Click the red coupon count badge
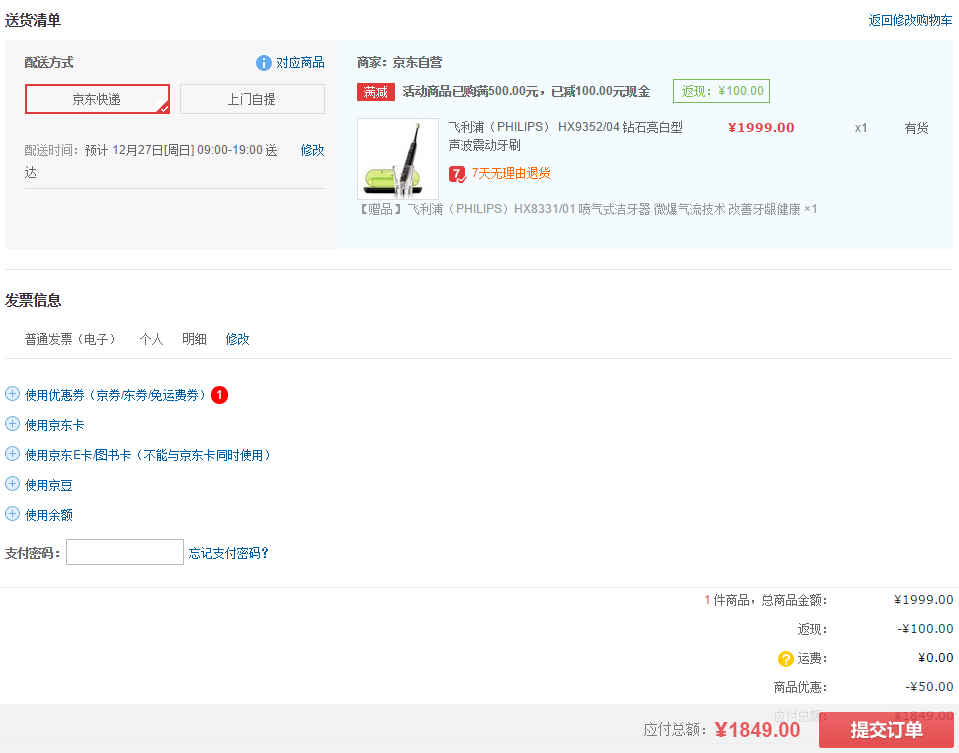The image size is (959, 753). [x=219, y=395]
